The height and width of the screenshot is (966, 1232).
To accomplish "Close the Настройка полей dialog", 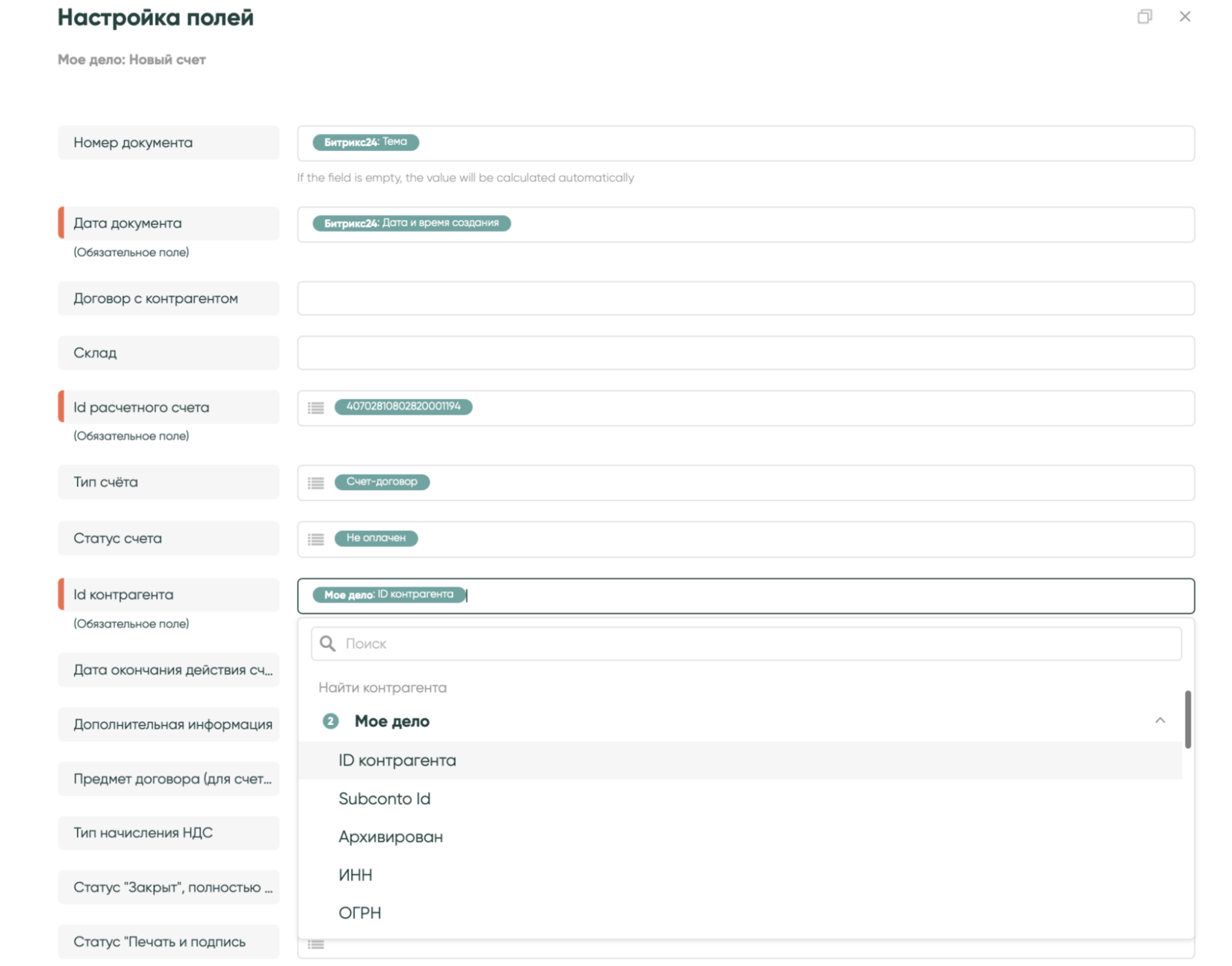I will pyautogui.click(x=1184, y=17).
